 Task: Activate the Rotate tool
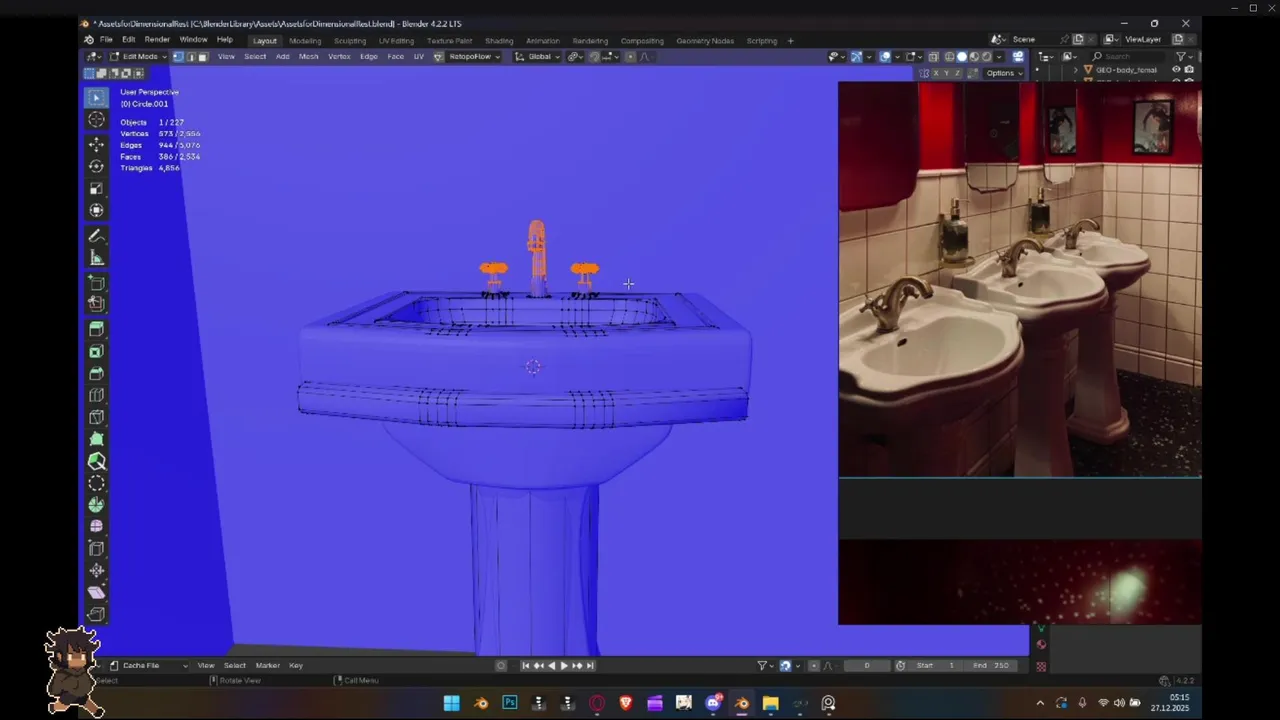(96, 166)
